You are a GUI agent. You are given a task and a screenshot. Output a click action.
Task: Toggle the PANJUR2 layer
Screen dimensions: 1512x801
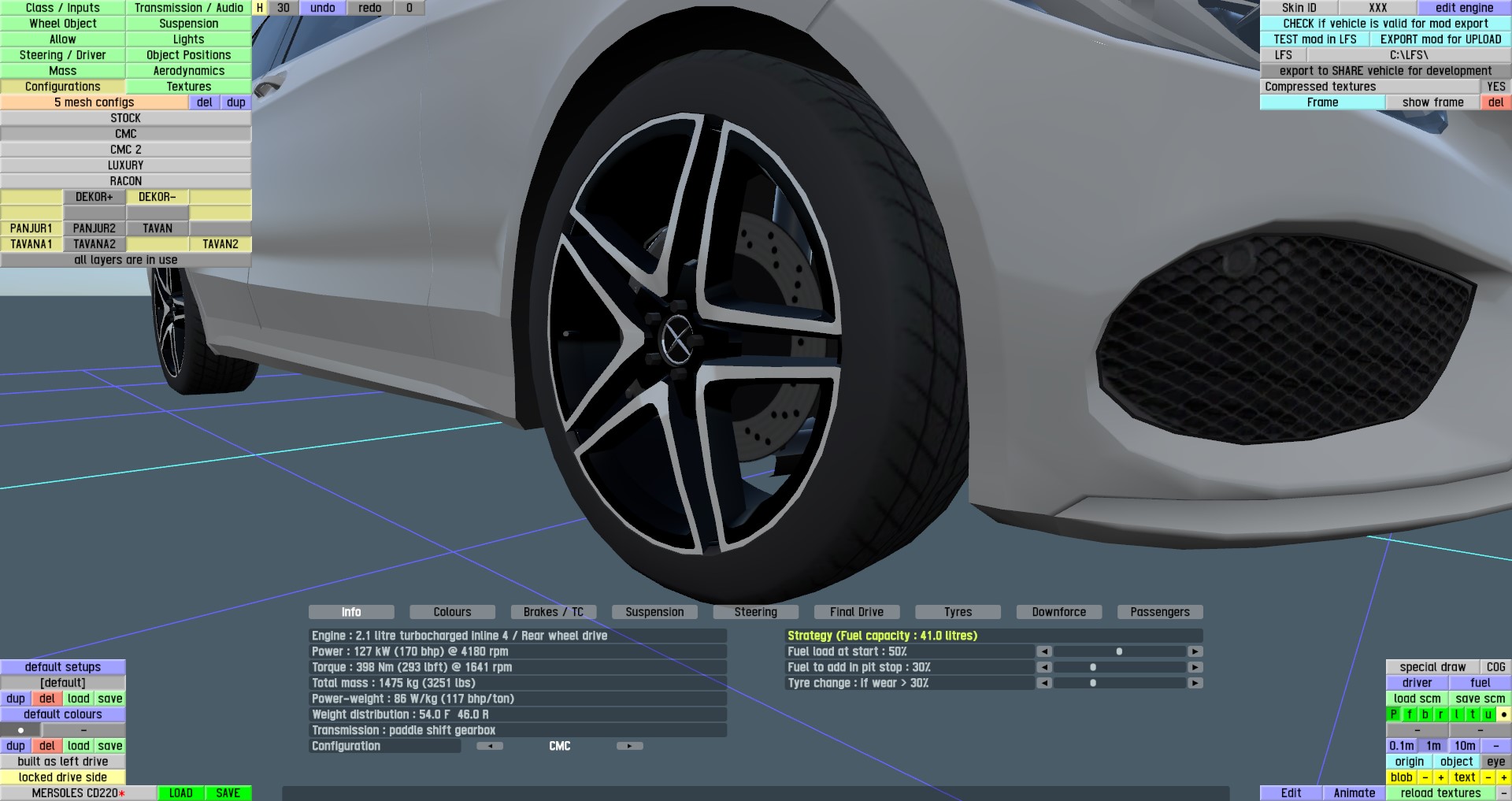[94, 228]
